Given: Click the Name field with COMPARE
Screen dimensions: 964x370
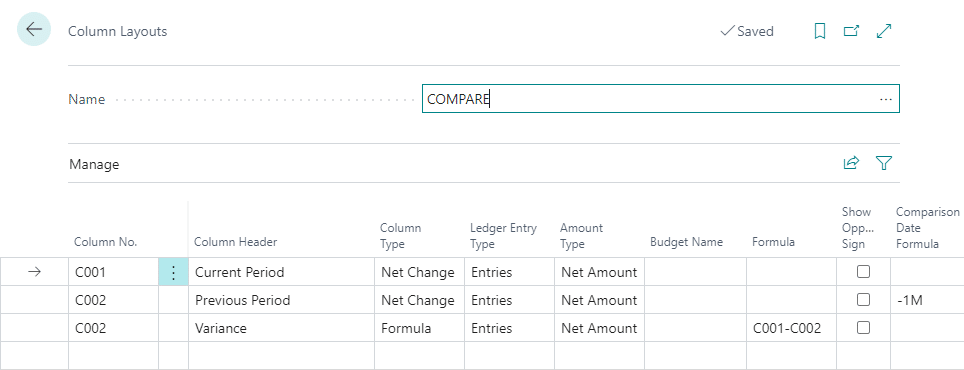Looking at the screenshot, I should (x=660, y=99).
